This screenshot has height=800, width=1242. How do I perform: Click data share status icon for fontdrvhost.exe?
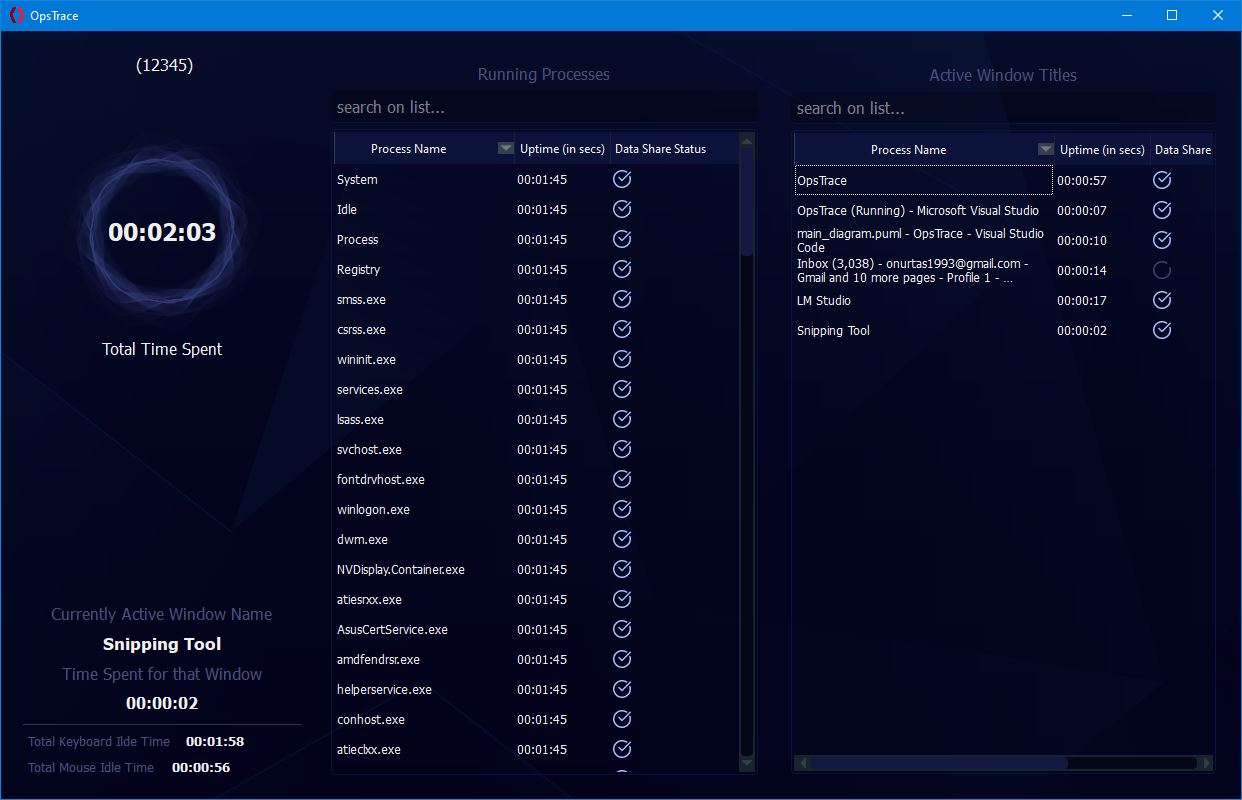pos(622,479)
